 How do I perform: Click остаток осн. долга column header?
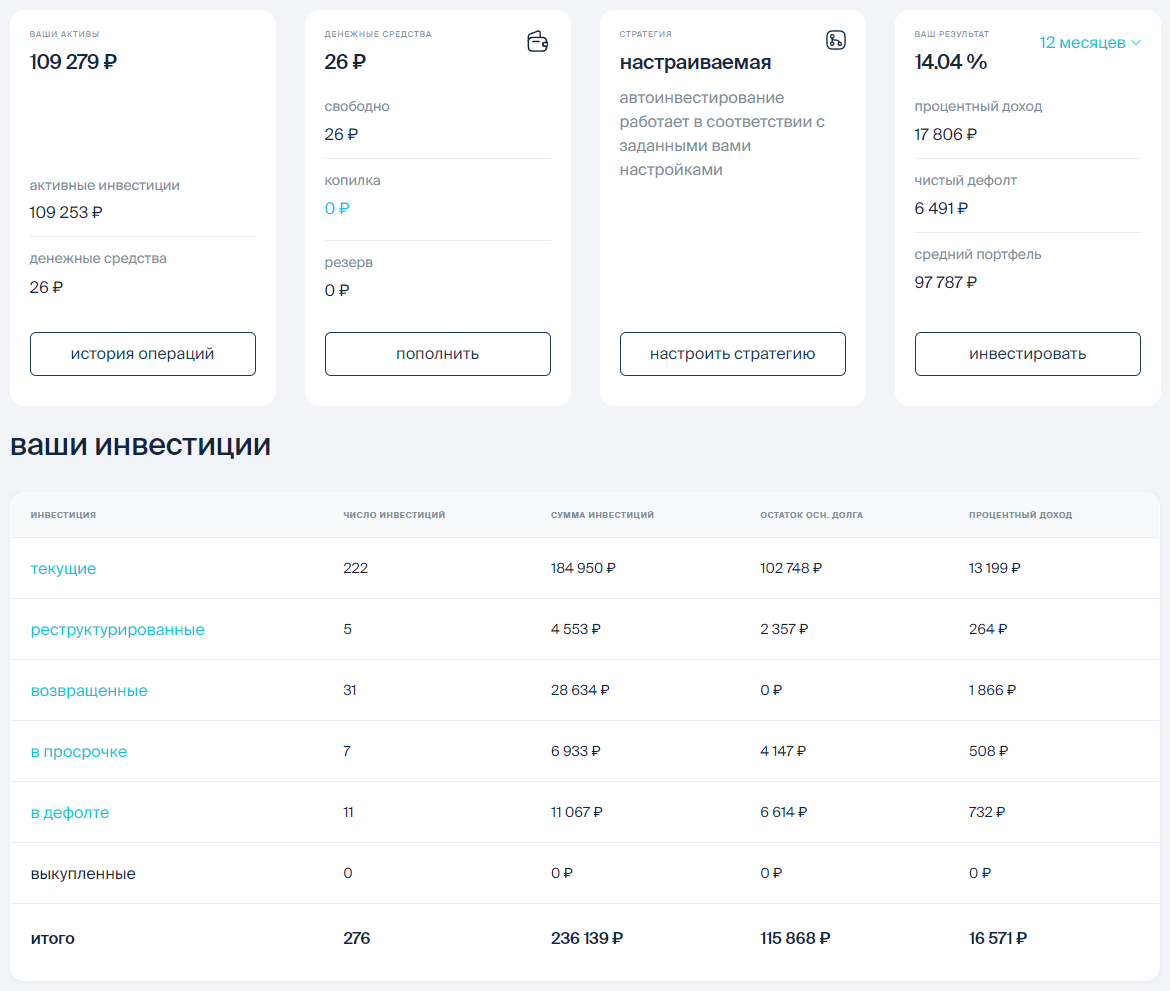pos(811,515)
